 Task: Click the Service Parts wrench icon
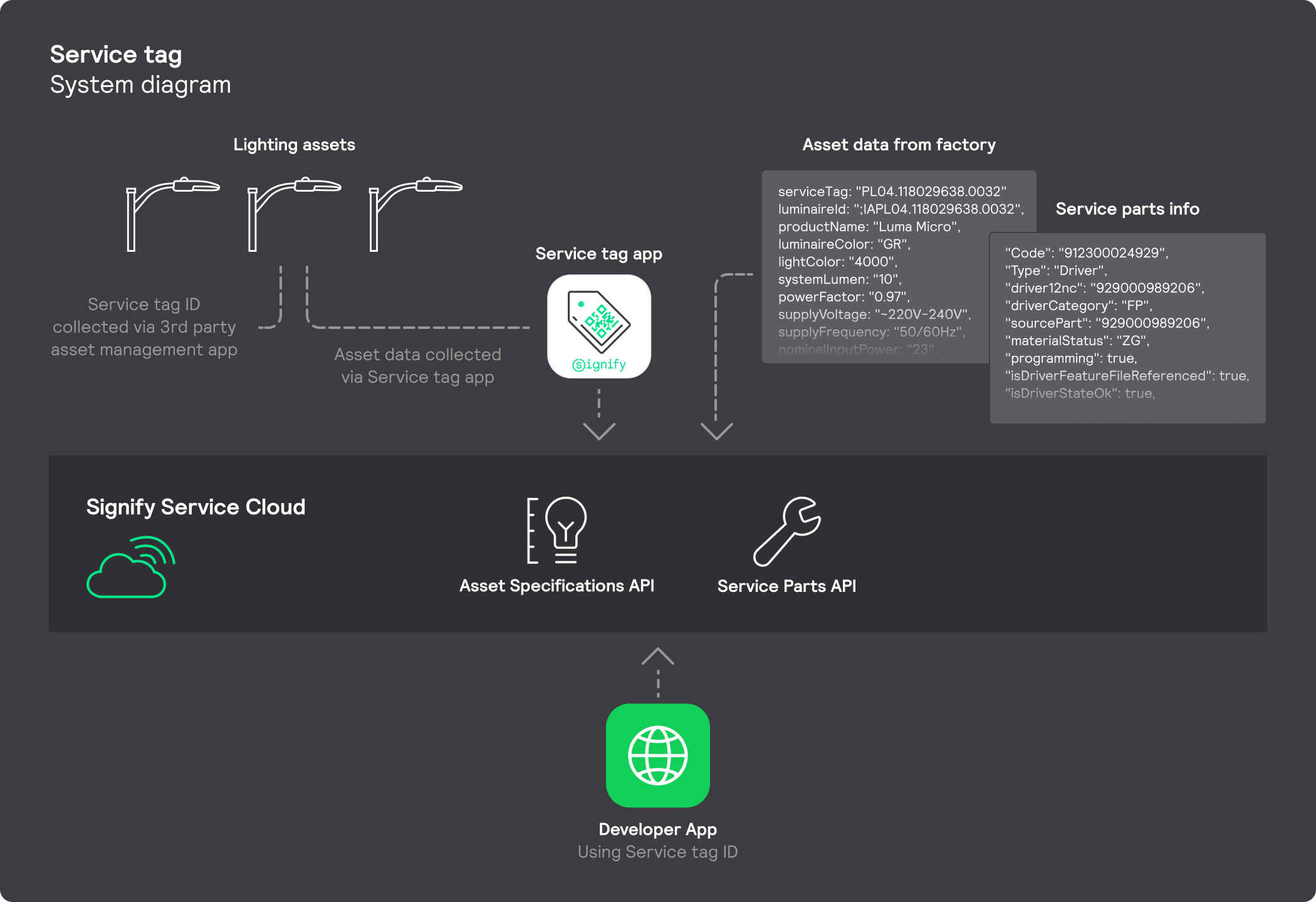[x=786, y=531]
